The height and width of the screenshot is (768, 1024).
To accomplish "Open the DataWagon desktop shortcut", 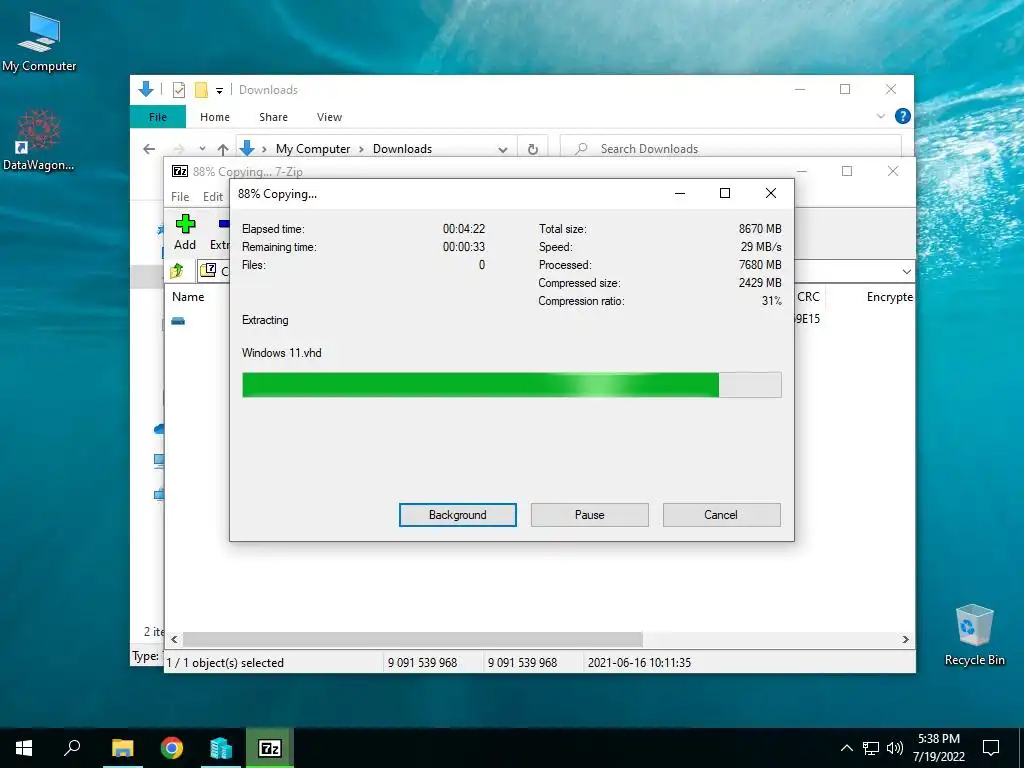I will (39, 140).
